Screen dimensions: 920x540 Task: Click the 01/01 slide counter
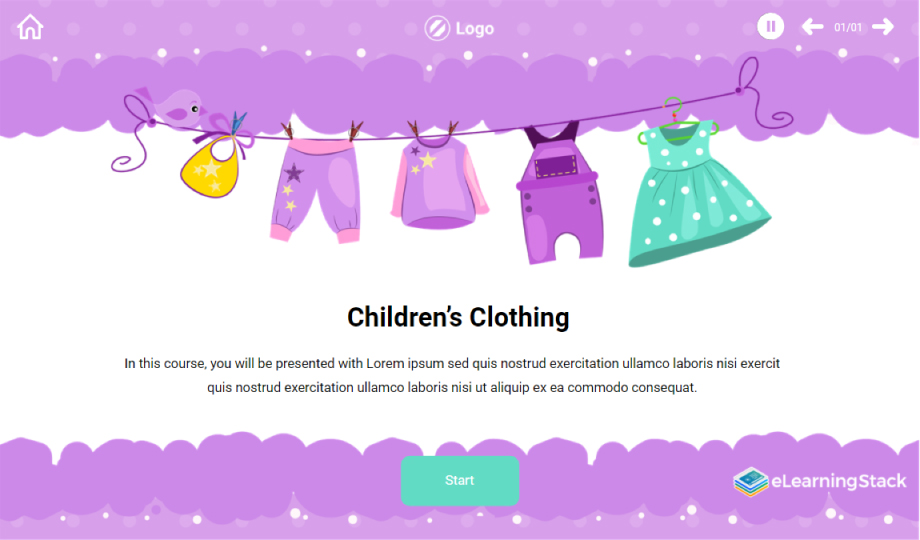(848, 27)
